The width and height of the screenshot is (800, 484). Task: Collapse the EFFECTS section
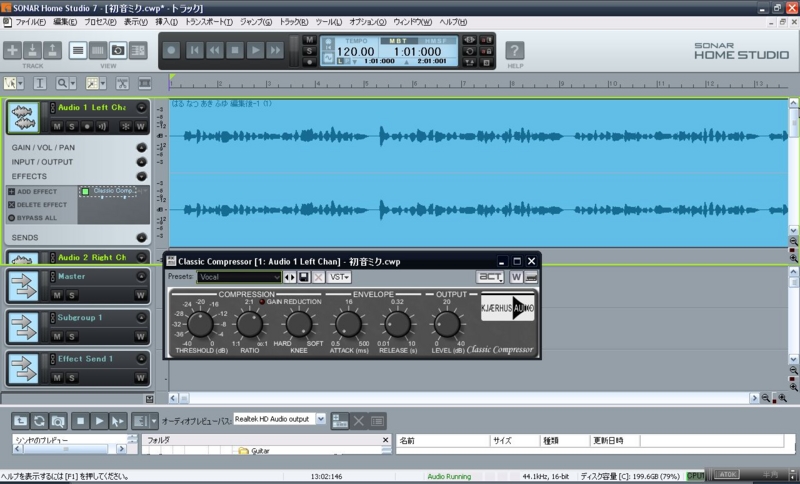(142, 176)
